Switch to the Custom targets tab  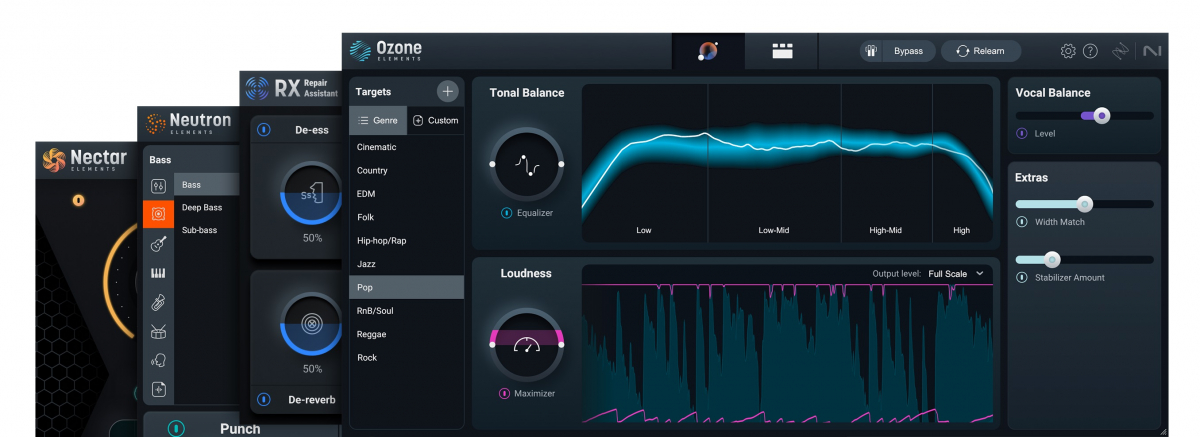(x=436, y=120)
